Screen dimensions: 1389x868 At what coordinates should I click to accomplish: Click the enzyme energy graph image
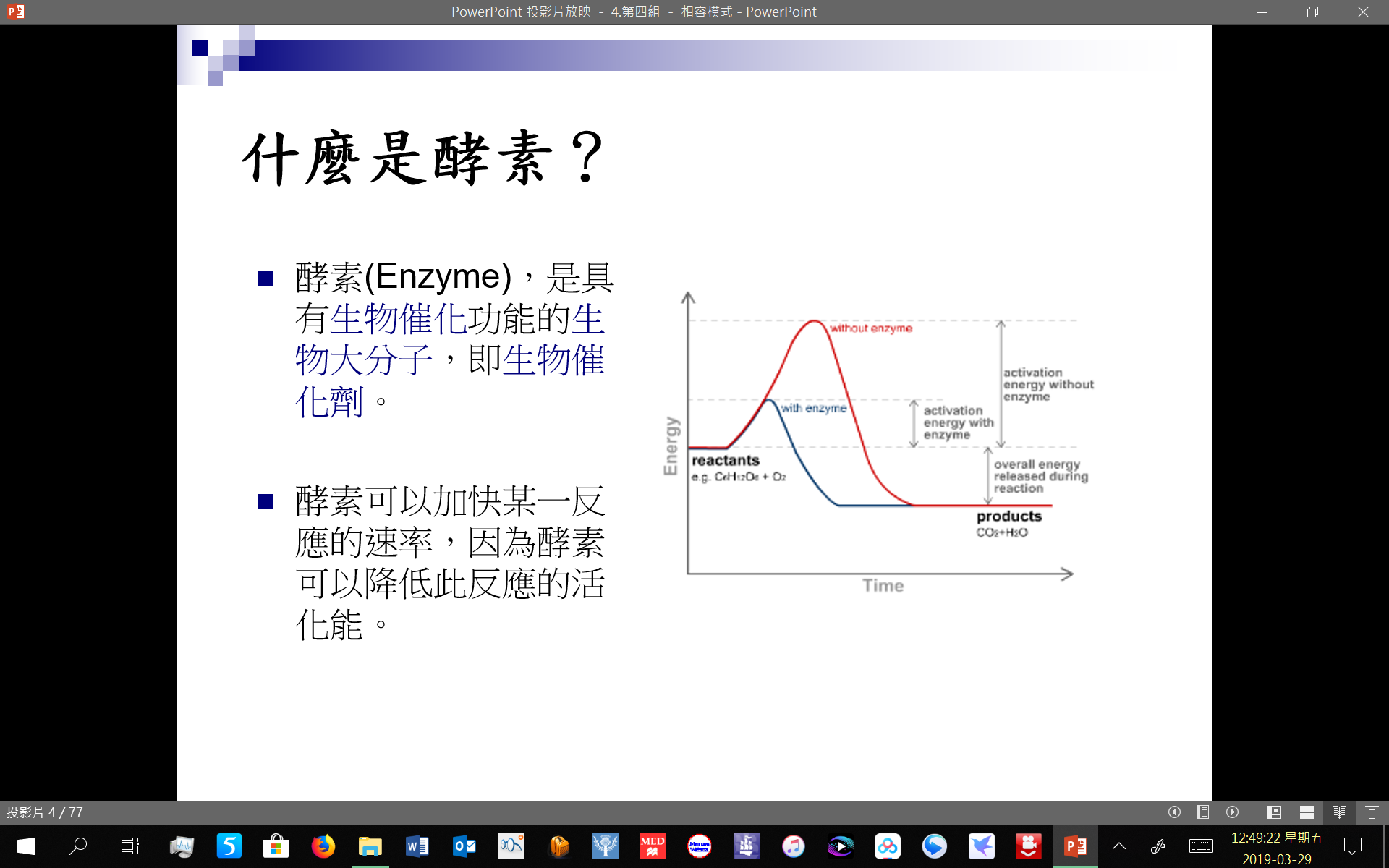pyautogui.click(x=878, y=443)
